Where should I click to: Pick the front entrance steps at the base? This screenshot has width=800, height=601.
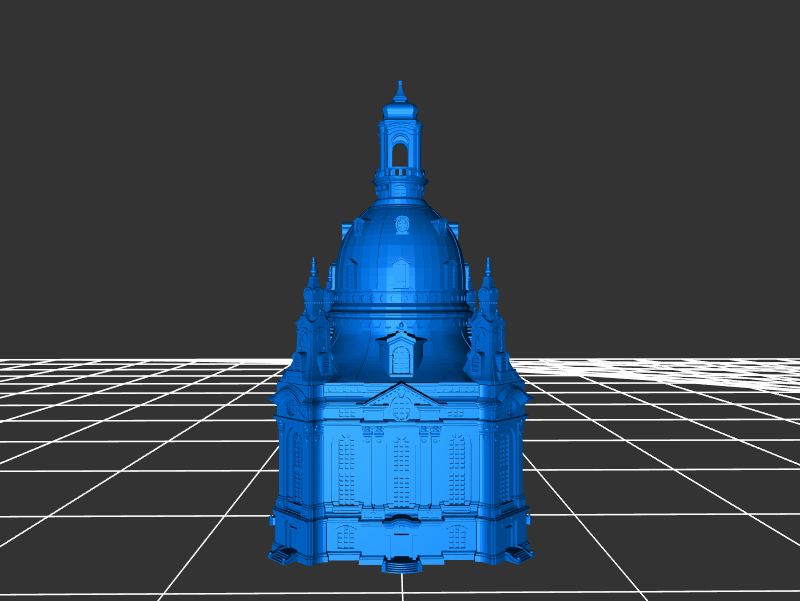[x=402, y=566]
